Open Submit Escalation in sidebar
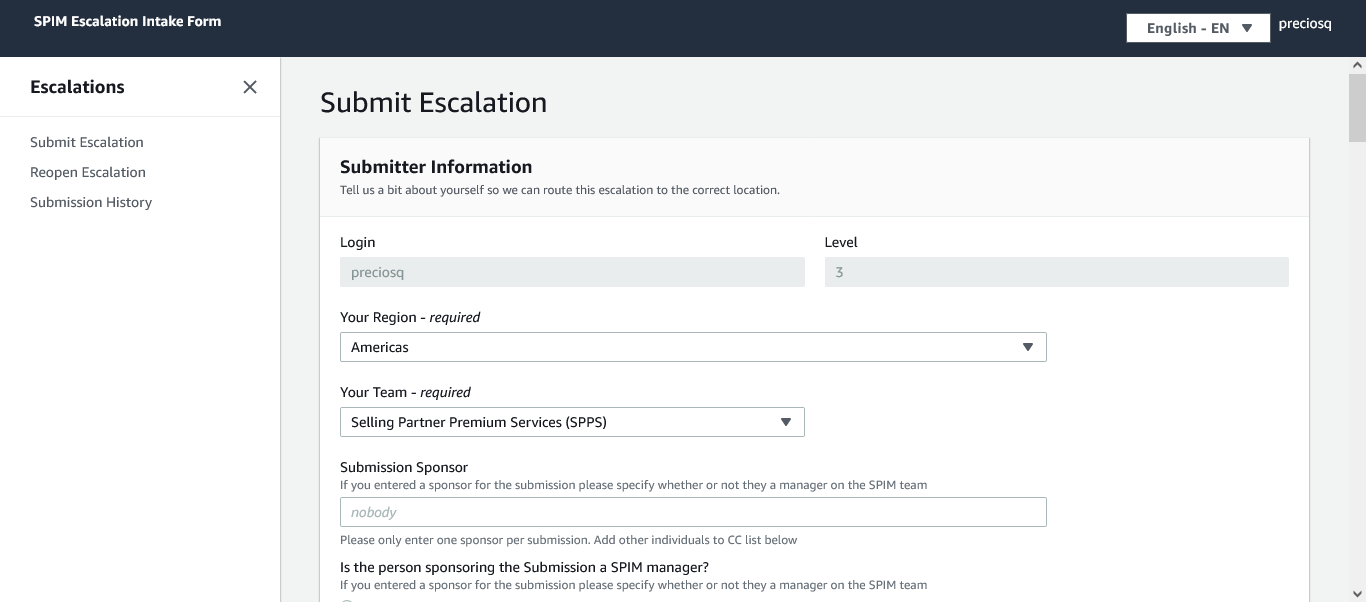This screenshot has width=1366, height=602. pos(87,142)
